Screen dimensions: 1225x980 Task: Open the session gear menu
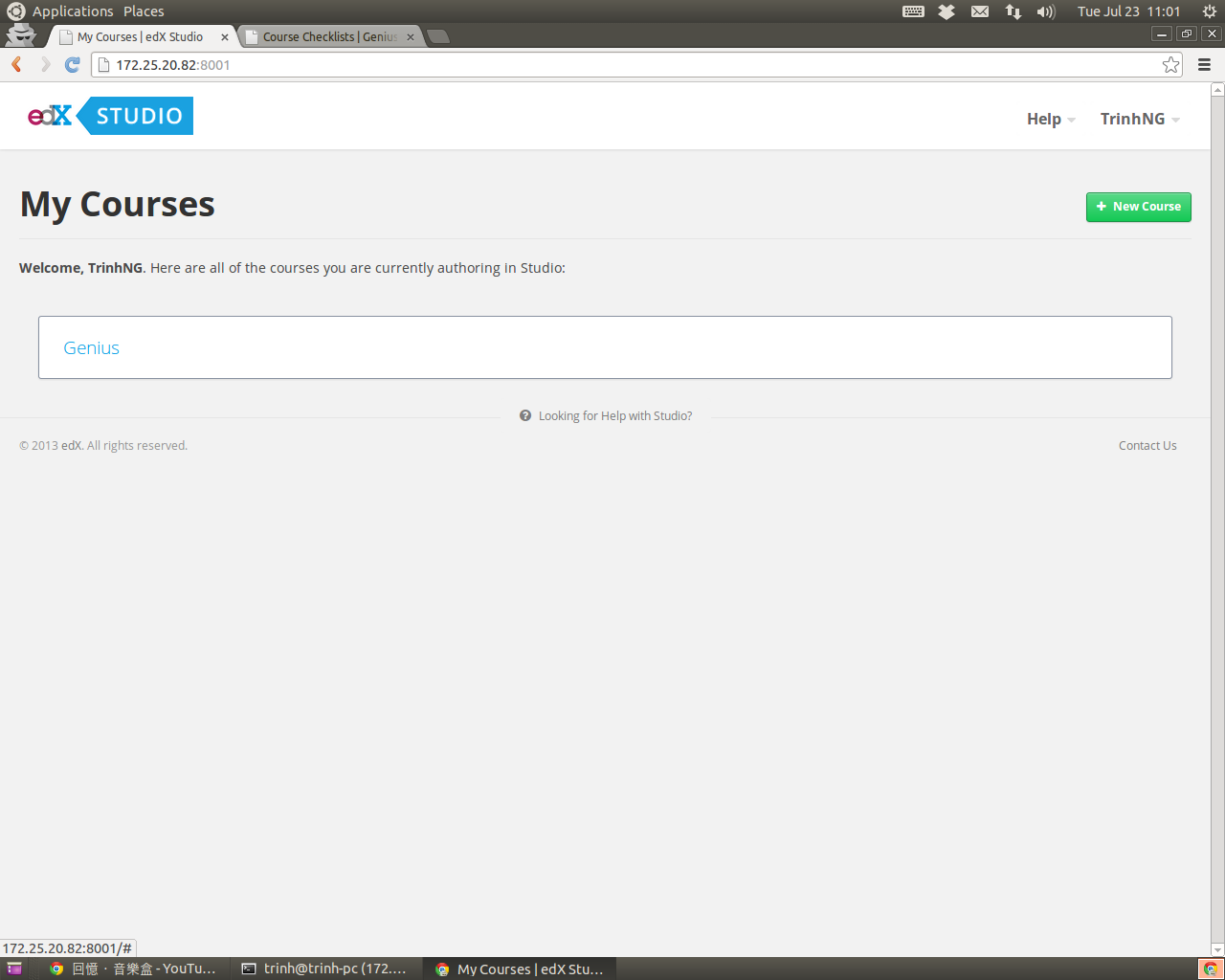pos(1208,11)
